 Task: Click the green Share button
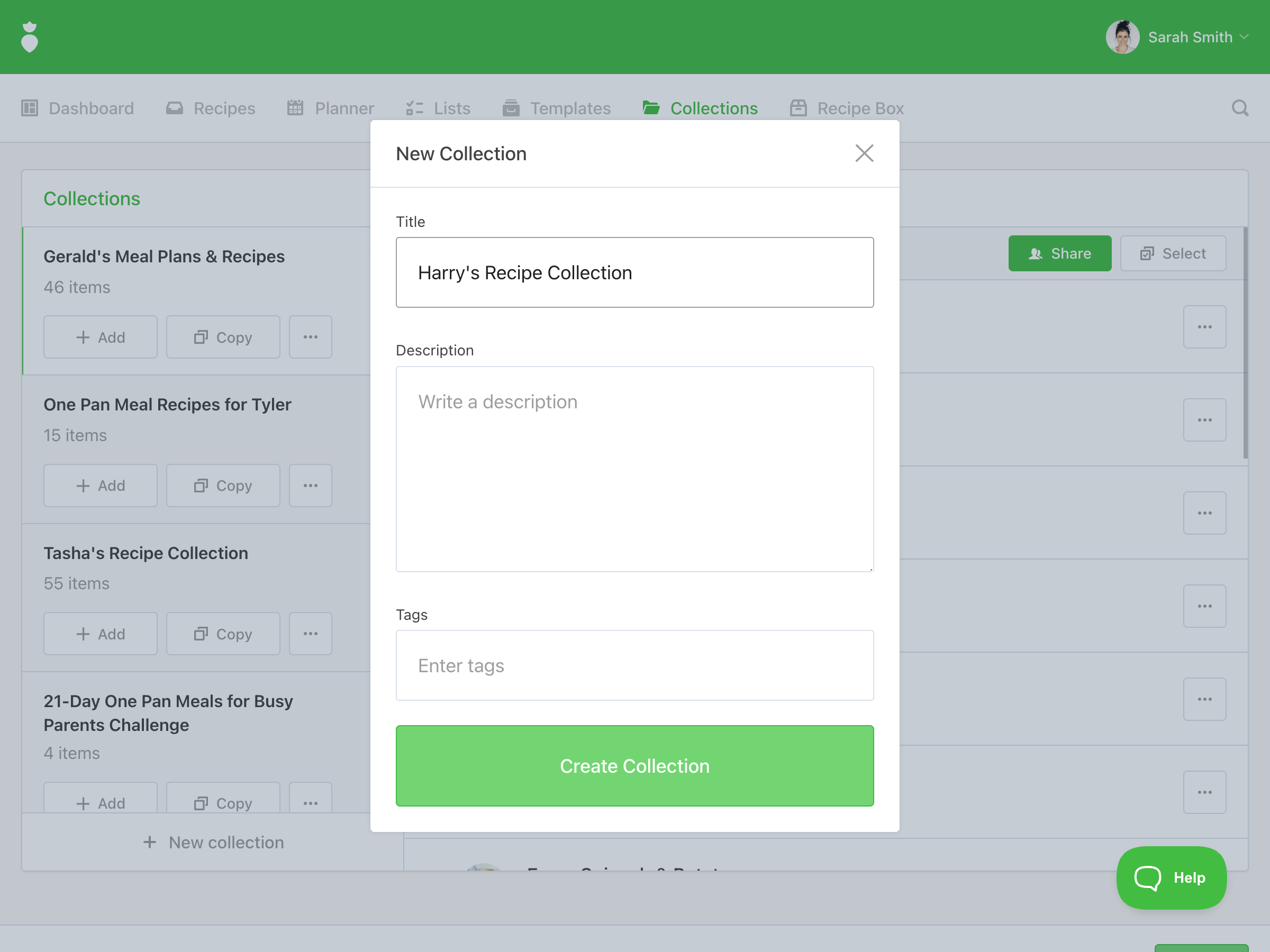click(1059, 253)
